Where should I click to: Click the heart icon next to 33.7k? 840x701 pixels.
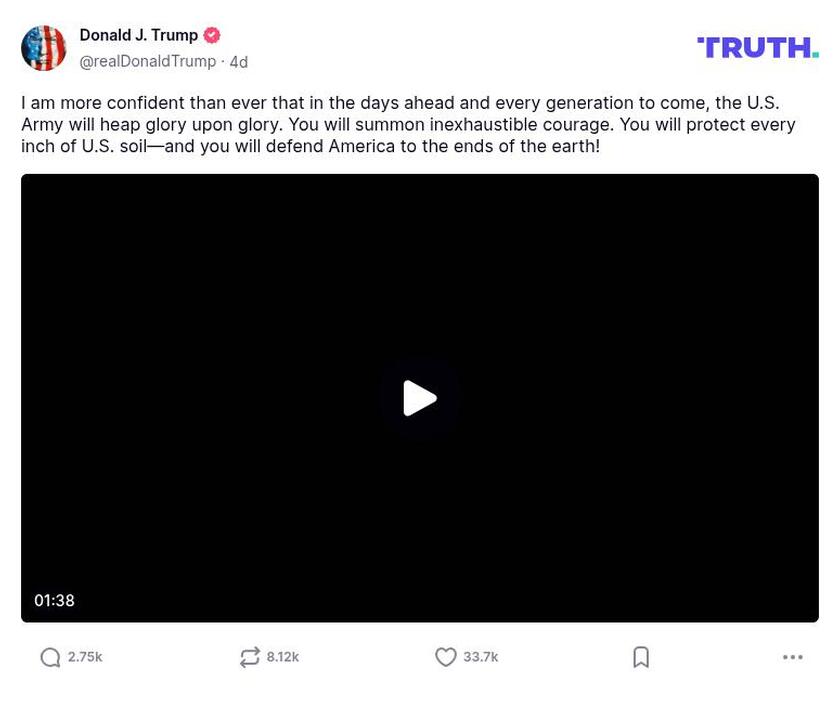click(x=446, y=657)
